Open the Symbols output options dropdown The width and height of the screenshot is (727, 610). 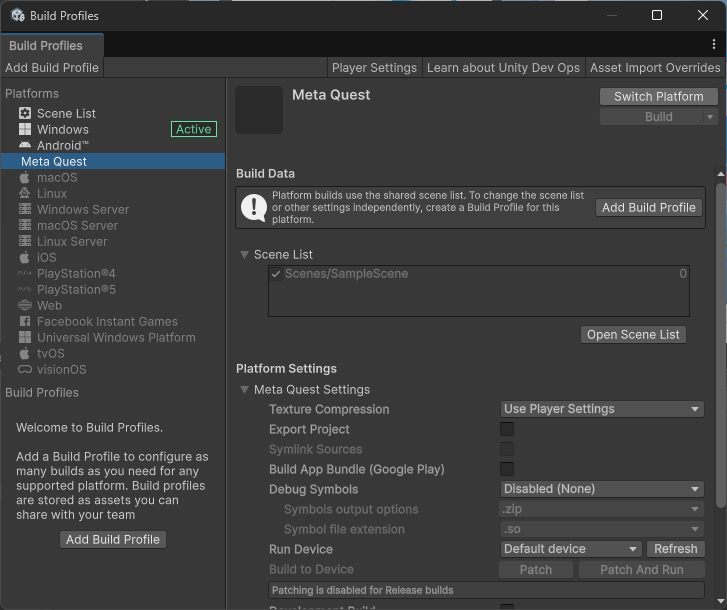tap(602, 508)
